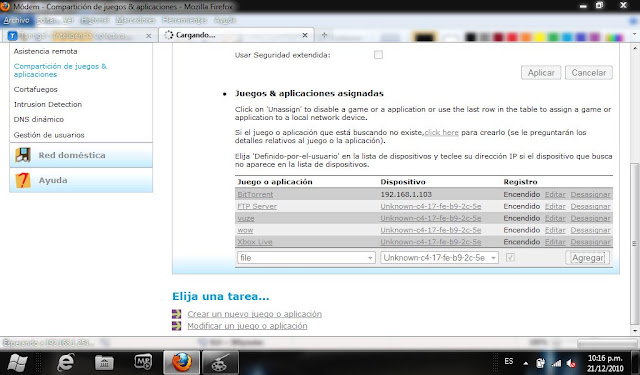Click Editar in the wow row

point(555,230)
